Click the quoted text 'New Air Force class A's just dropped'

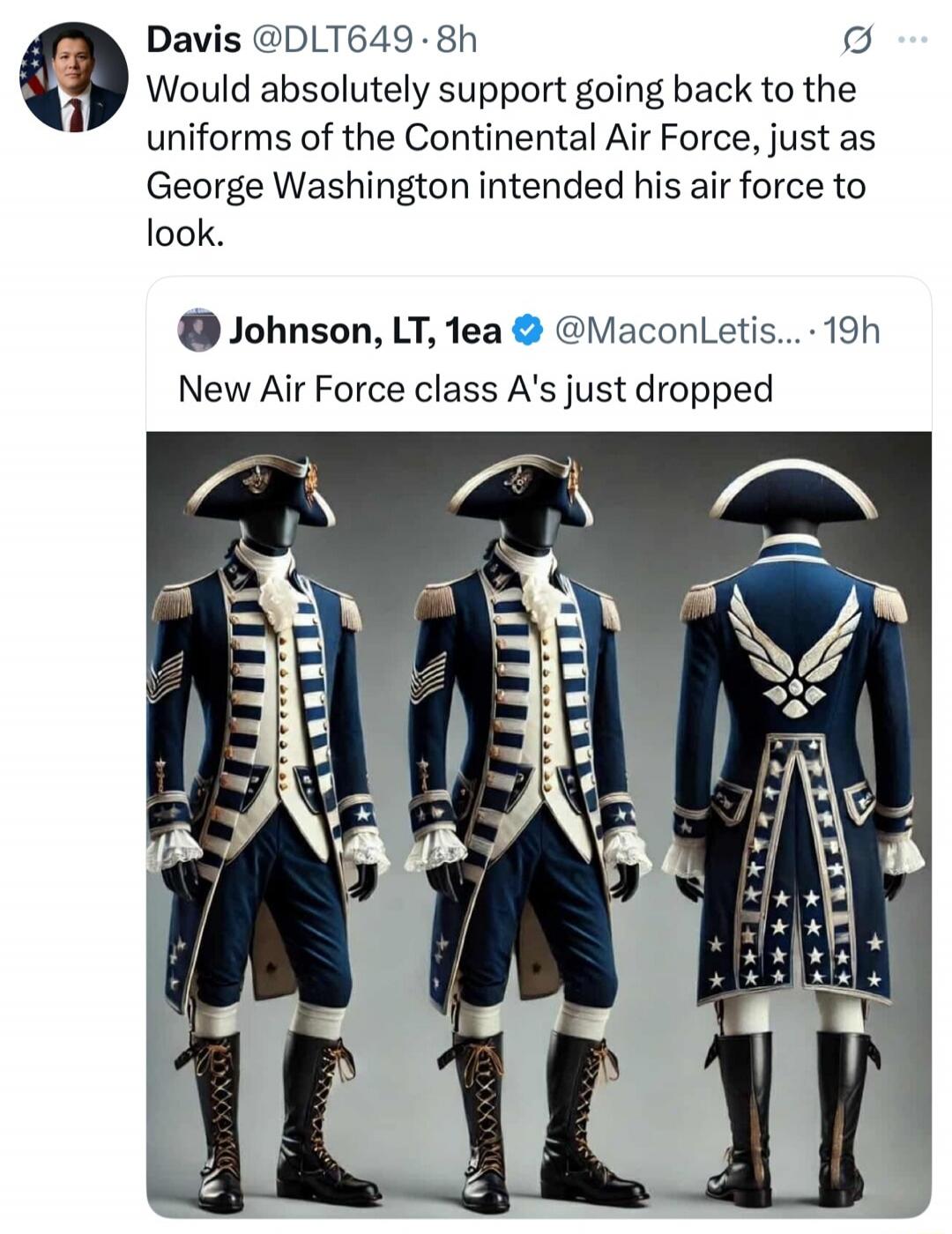click(476, 389)
